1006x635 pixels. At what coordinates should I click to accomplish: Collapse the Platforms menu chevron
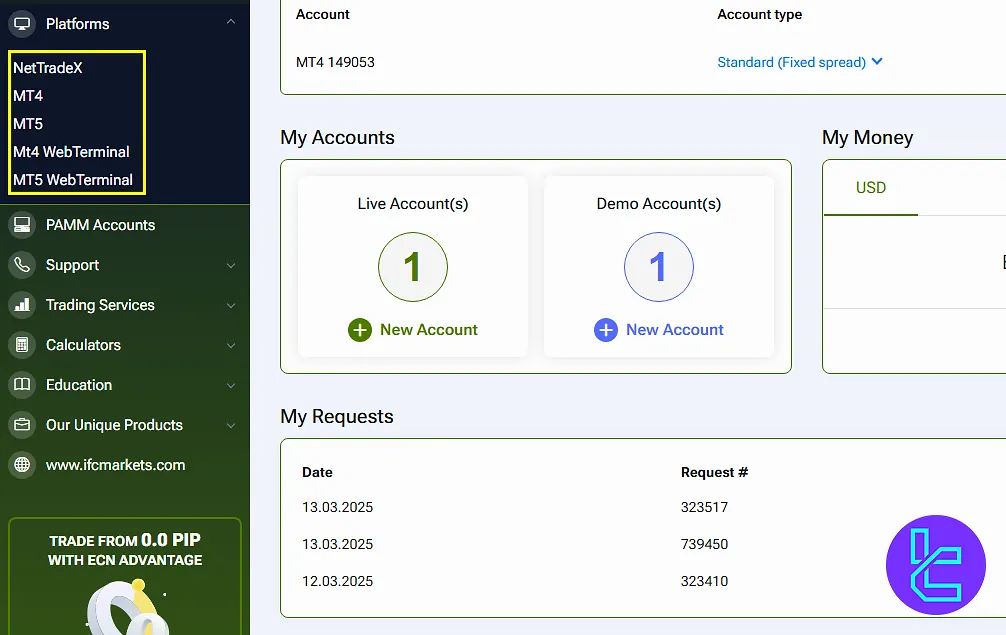pyautogui.click(x=231, y=23)
